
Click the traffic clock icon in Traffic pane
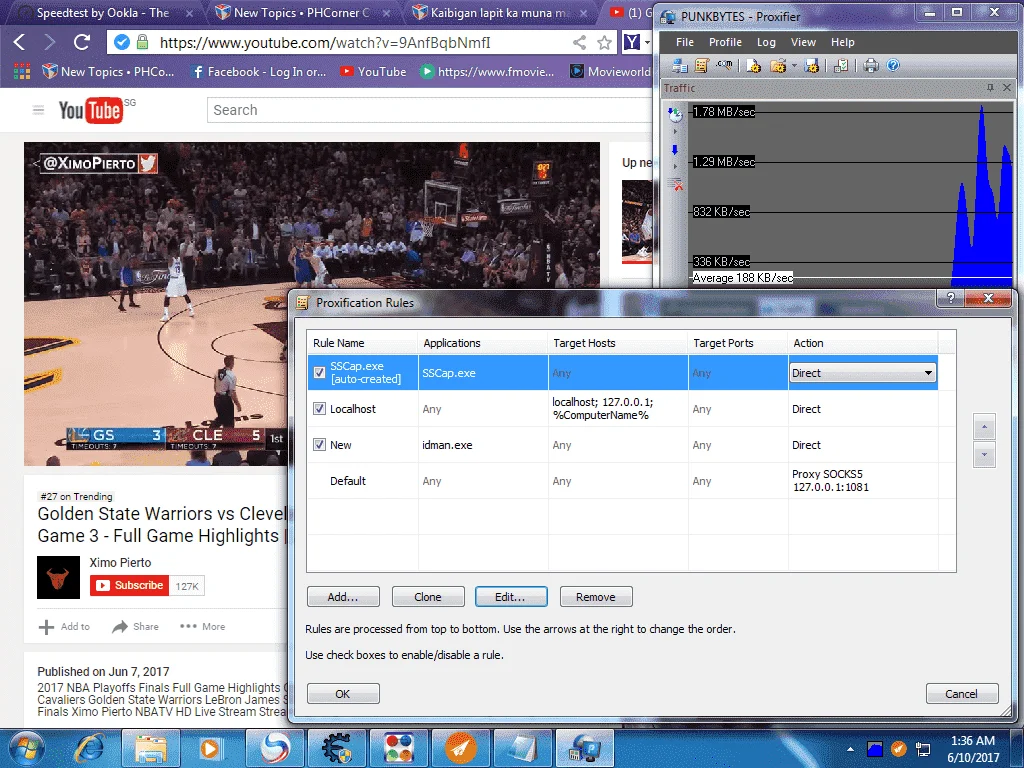pos(675,115)
